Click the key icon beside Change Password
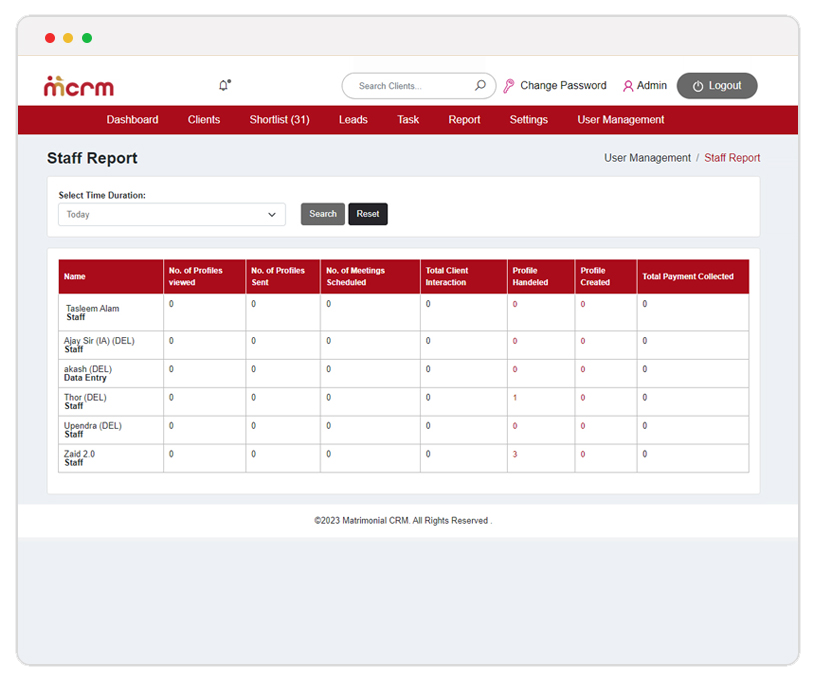 (509, 86)
